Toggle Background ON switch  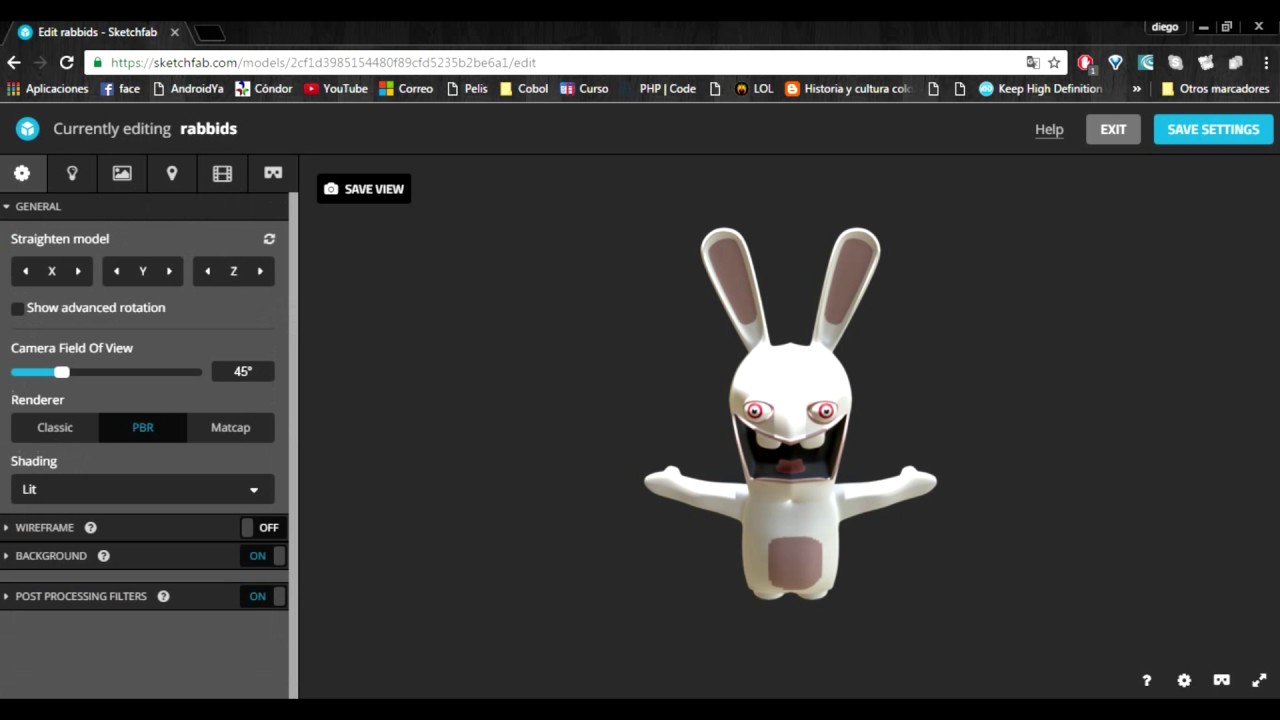pos(263,556)
